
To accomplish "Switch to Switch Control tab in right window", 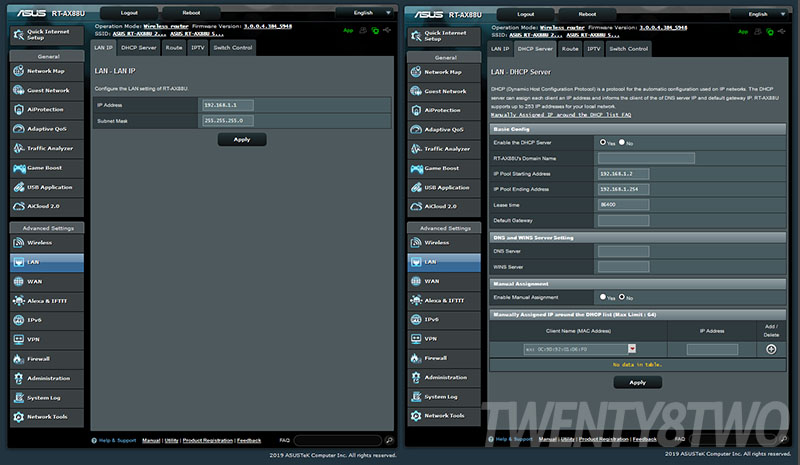I will point(629,49).
